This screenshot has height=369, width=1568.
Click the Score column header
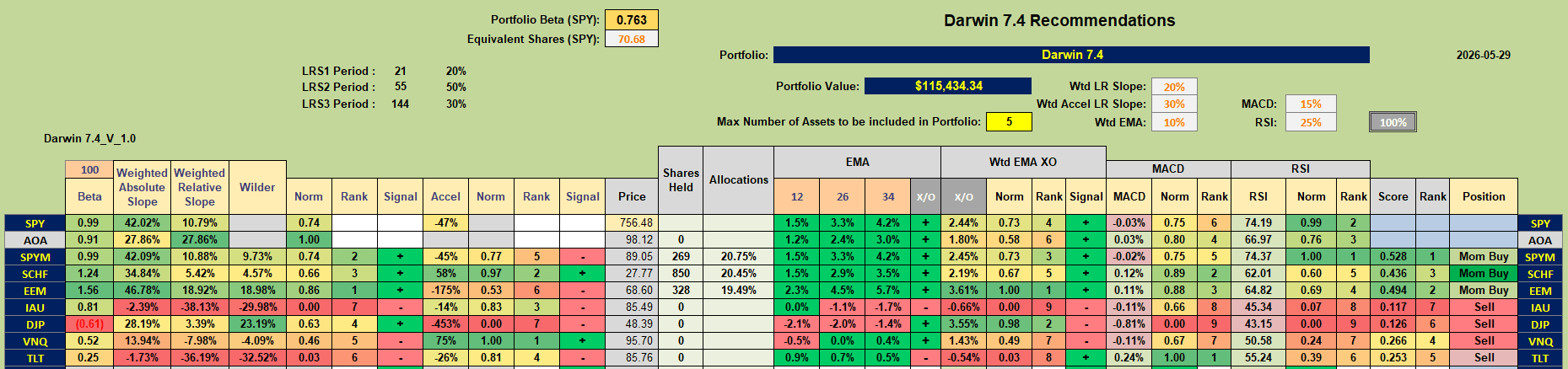(x=1393, y=196)
